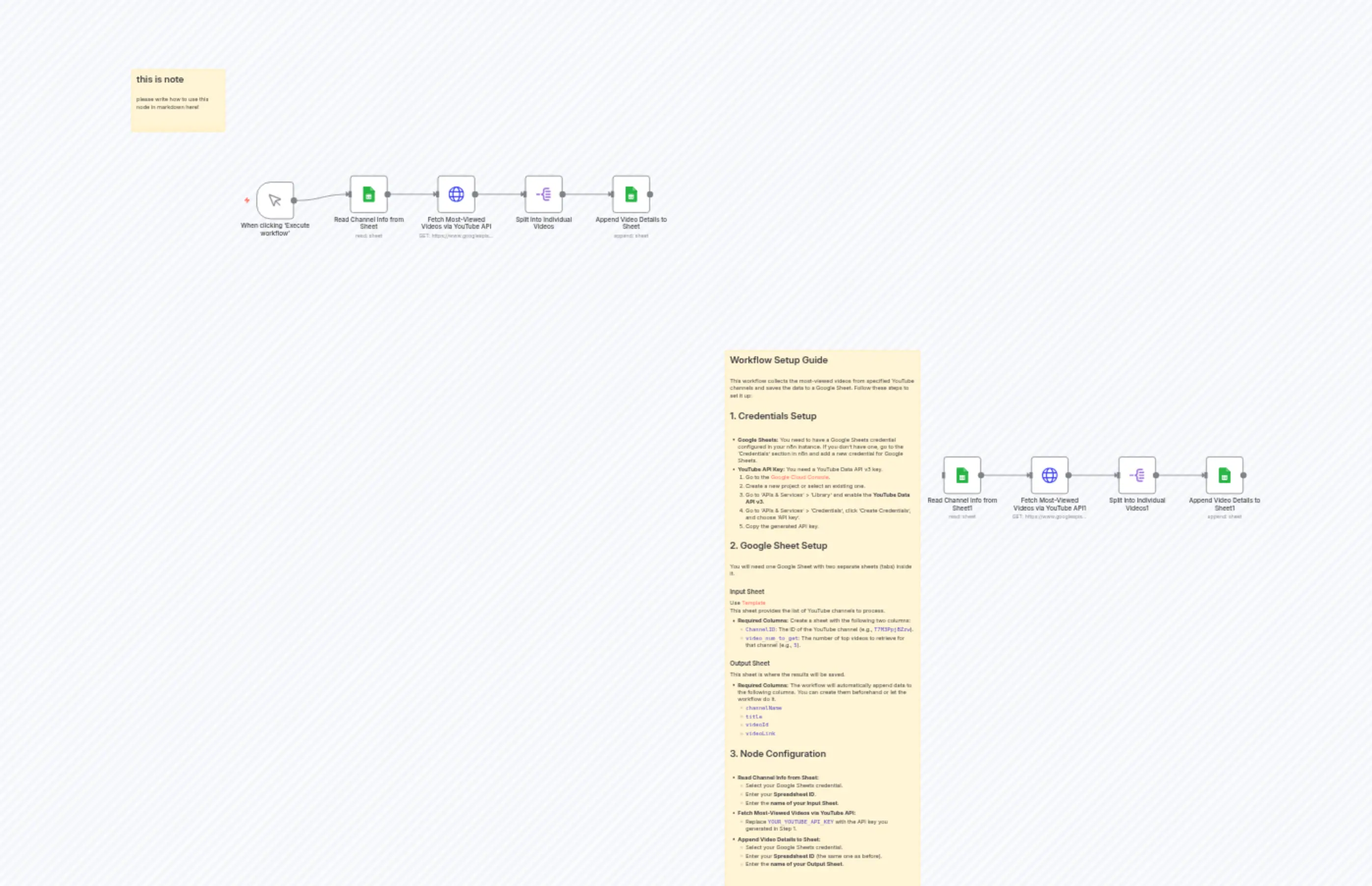Select the 'Append Video Details to Sheet1' node
This screenshot has width=1372, height=886.
(x=1224, y=475)
